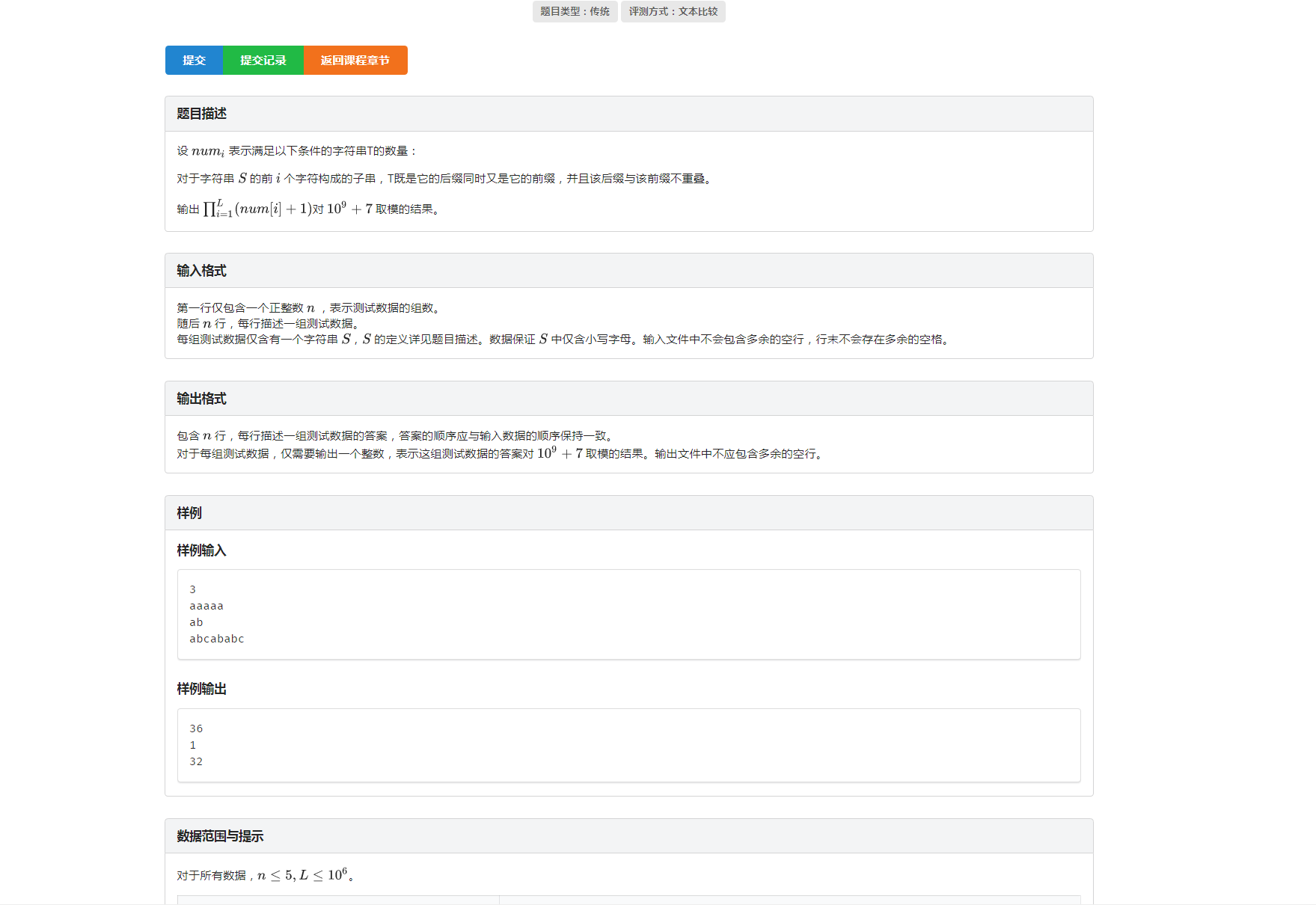Viewport: 1316px width, 905px height.
Task: Click the line beginning 随后 n 行
Action: click(270, 324)
